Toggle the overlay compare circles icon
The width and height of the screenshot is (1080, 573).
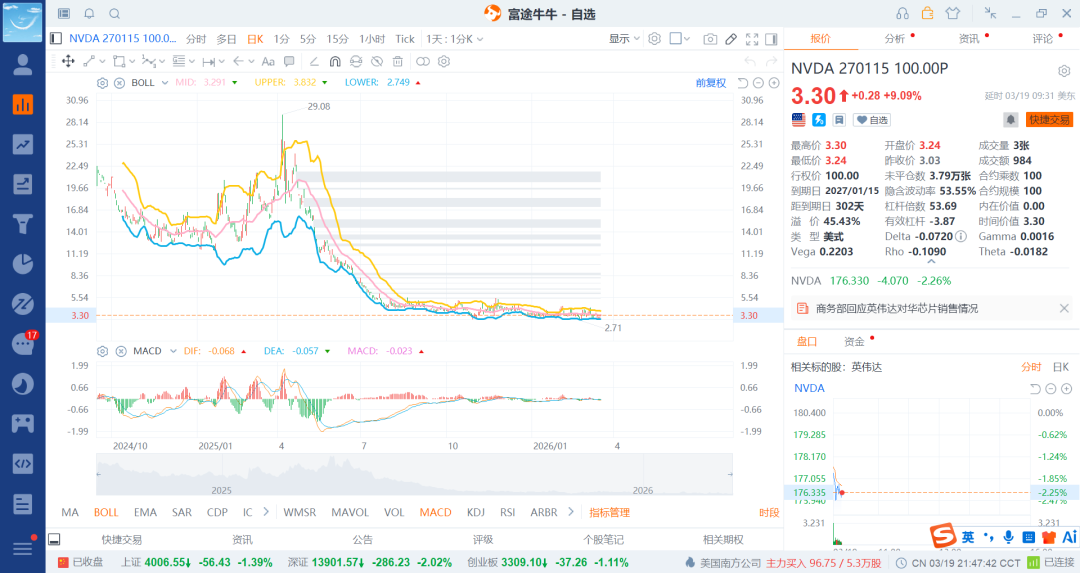[x=423, y=61]
